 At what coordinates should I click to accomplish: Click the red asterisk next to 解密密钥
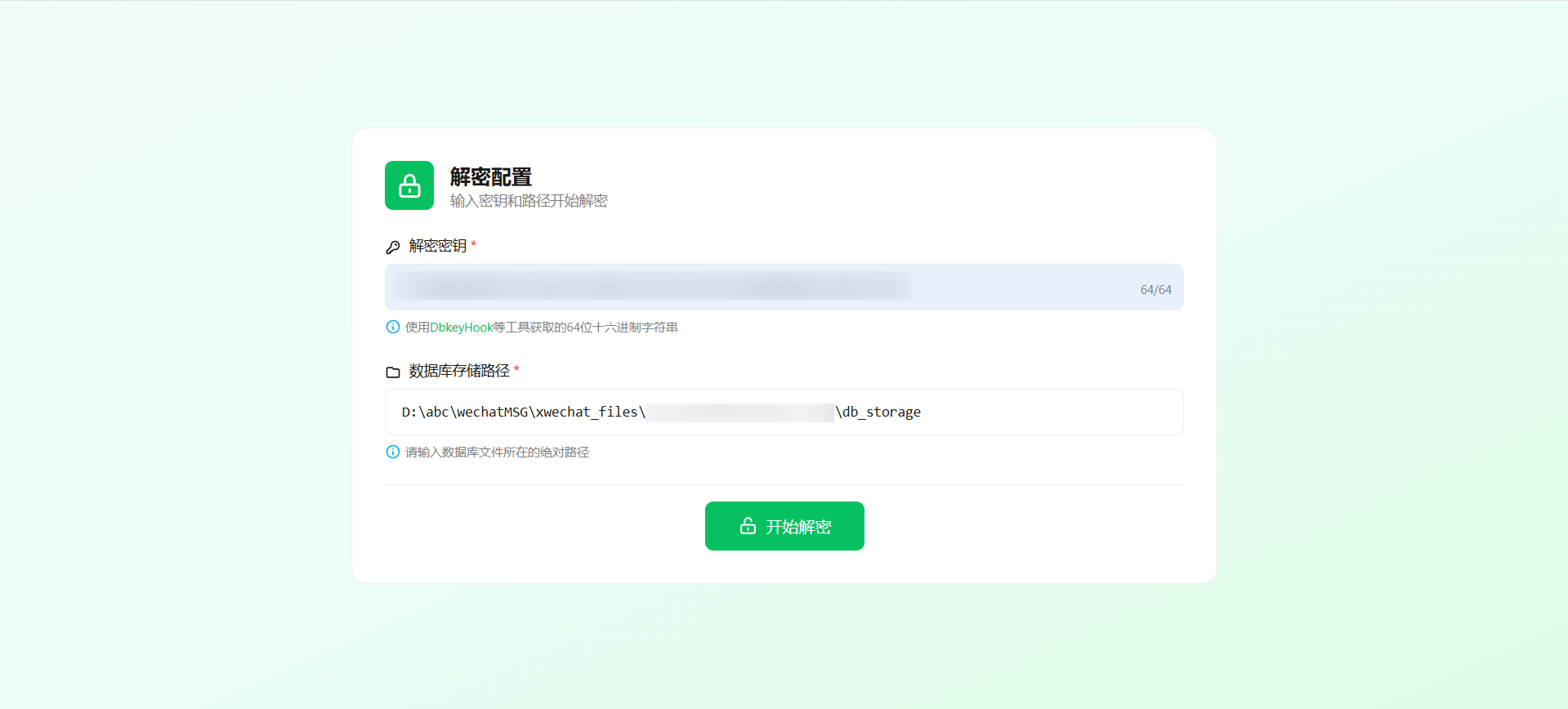[474, 245]
